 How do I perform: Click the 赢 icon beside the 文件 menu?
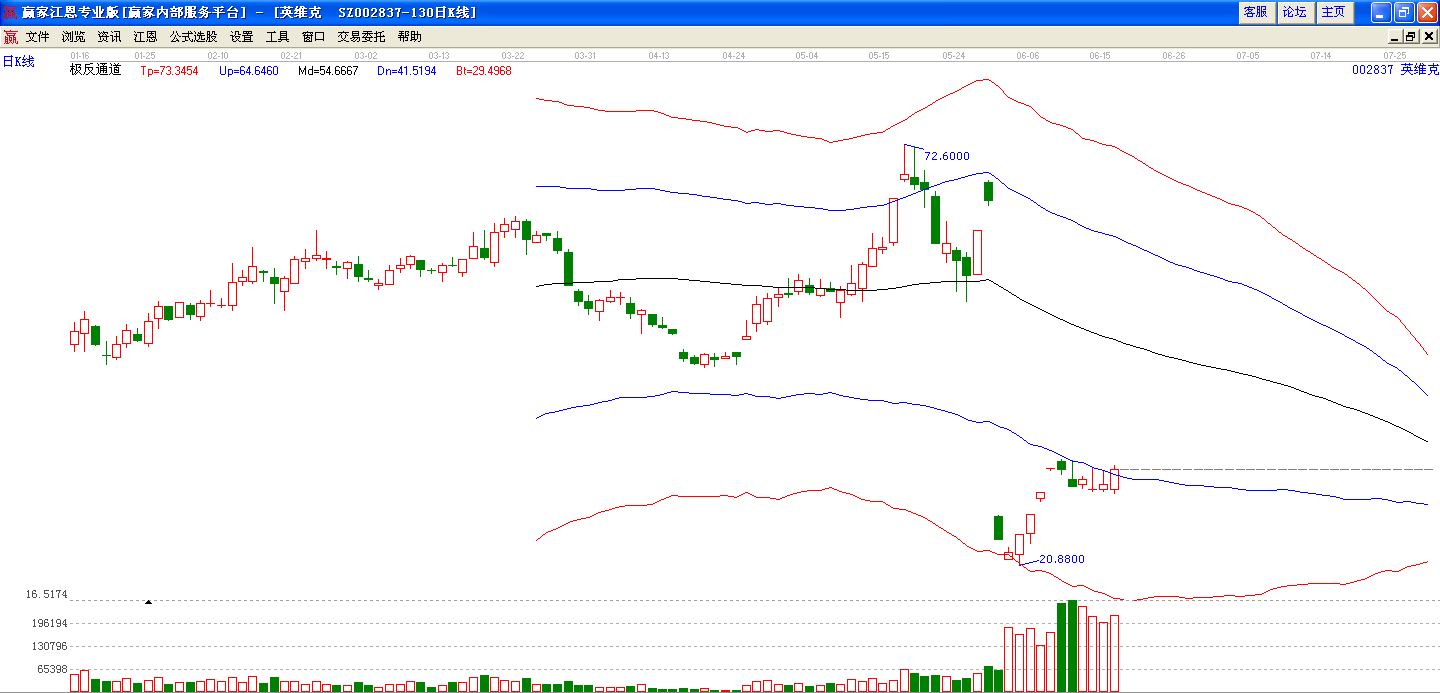tap(10, 37)
